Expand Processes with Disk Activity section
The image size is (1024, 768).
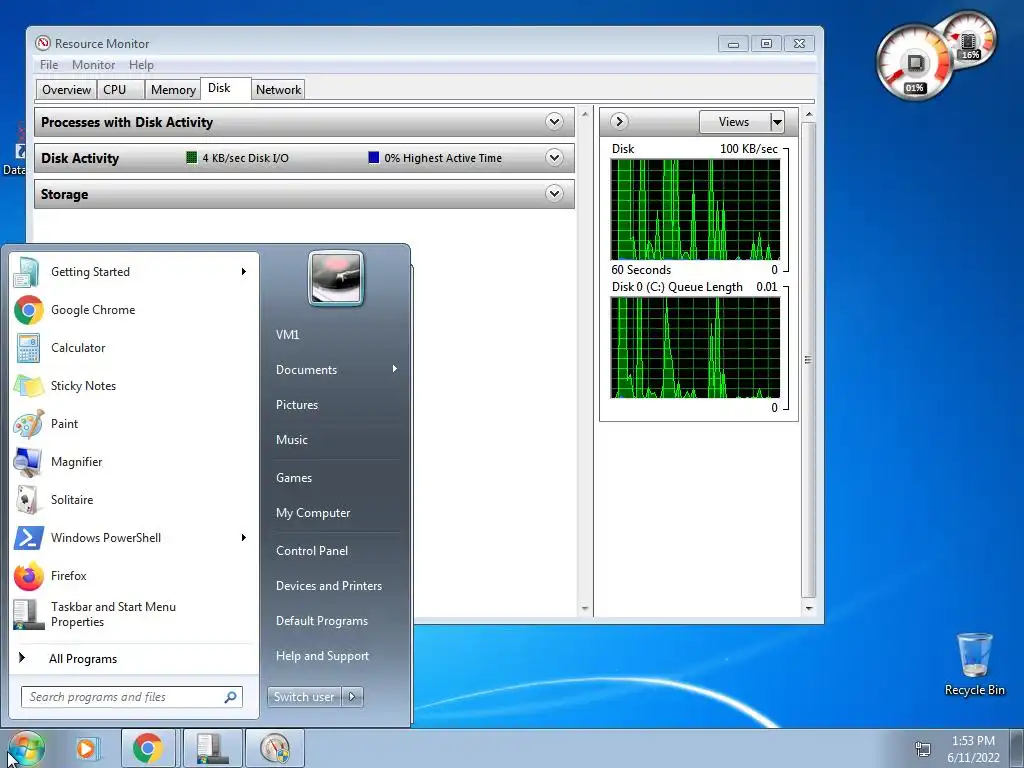pyautogui.click(x=554, y=121)
